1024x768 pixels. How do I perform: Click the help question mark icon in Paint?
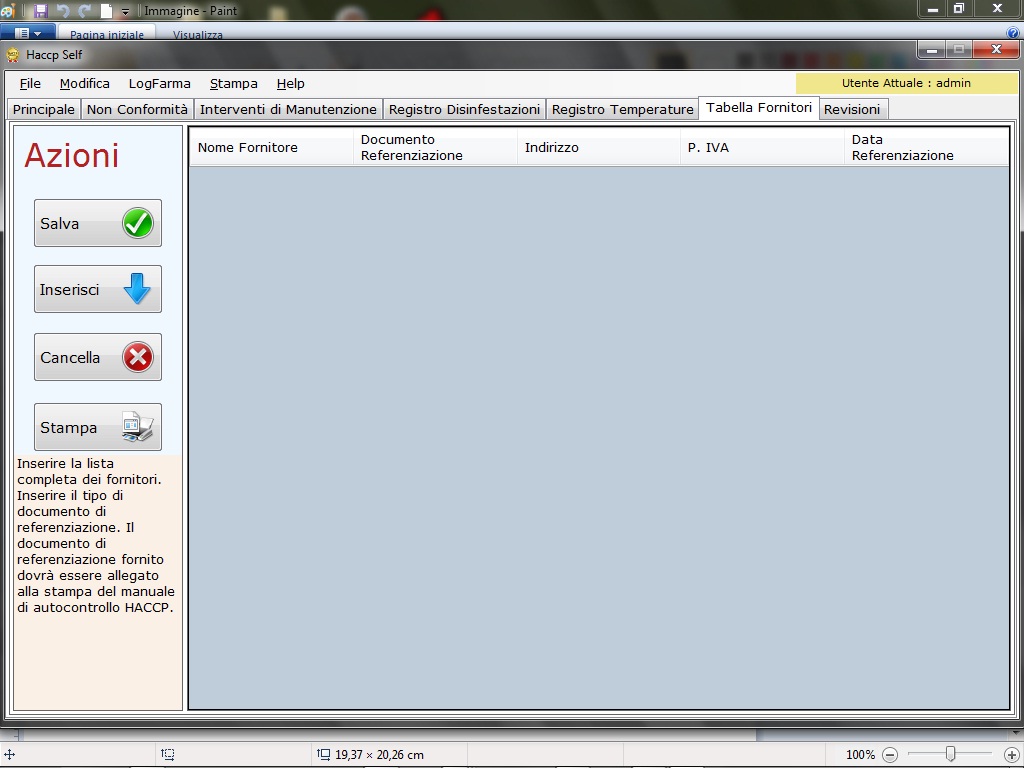pos(1013,34)
